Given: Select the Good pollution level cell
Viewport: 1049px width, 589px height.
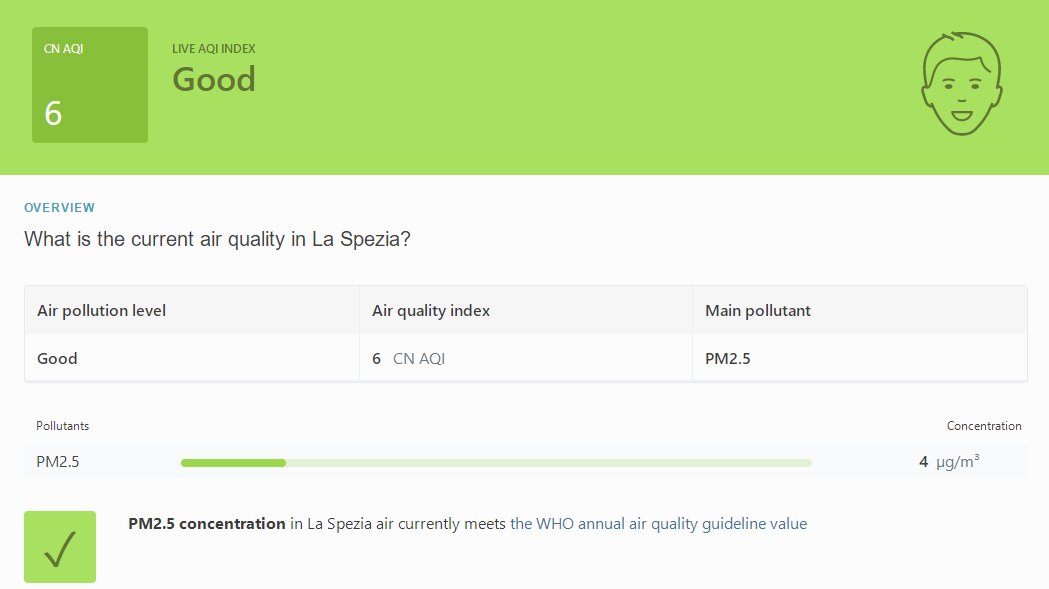Looking at the screenshot, I should click(x=58, y=359).
